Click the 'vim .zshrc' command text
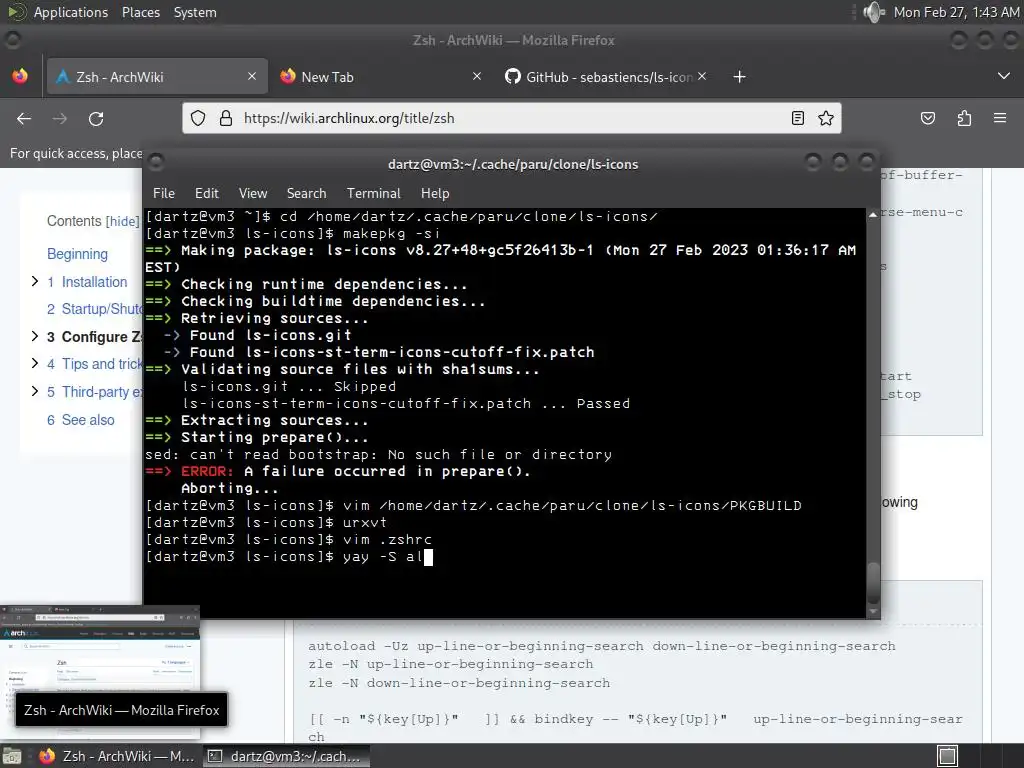Image resolution: width=1024 pixels, height=768 pixels. click(x=387, y=540)
